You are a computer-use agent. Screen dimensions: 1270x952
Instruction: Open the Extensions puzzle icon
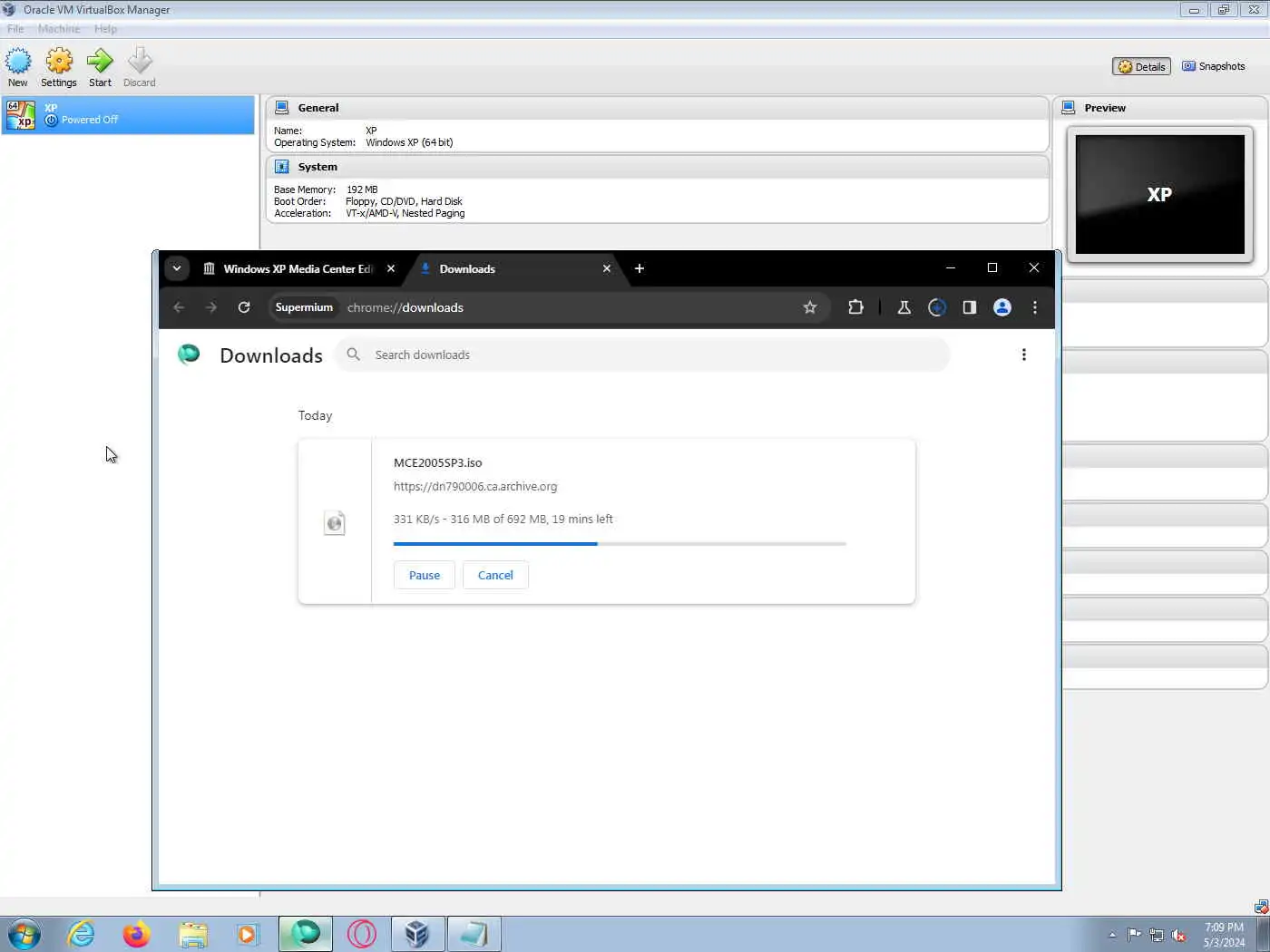coord(855,307)
